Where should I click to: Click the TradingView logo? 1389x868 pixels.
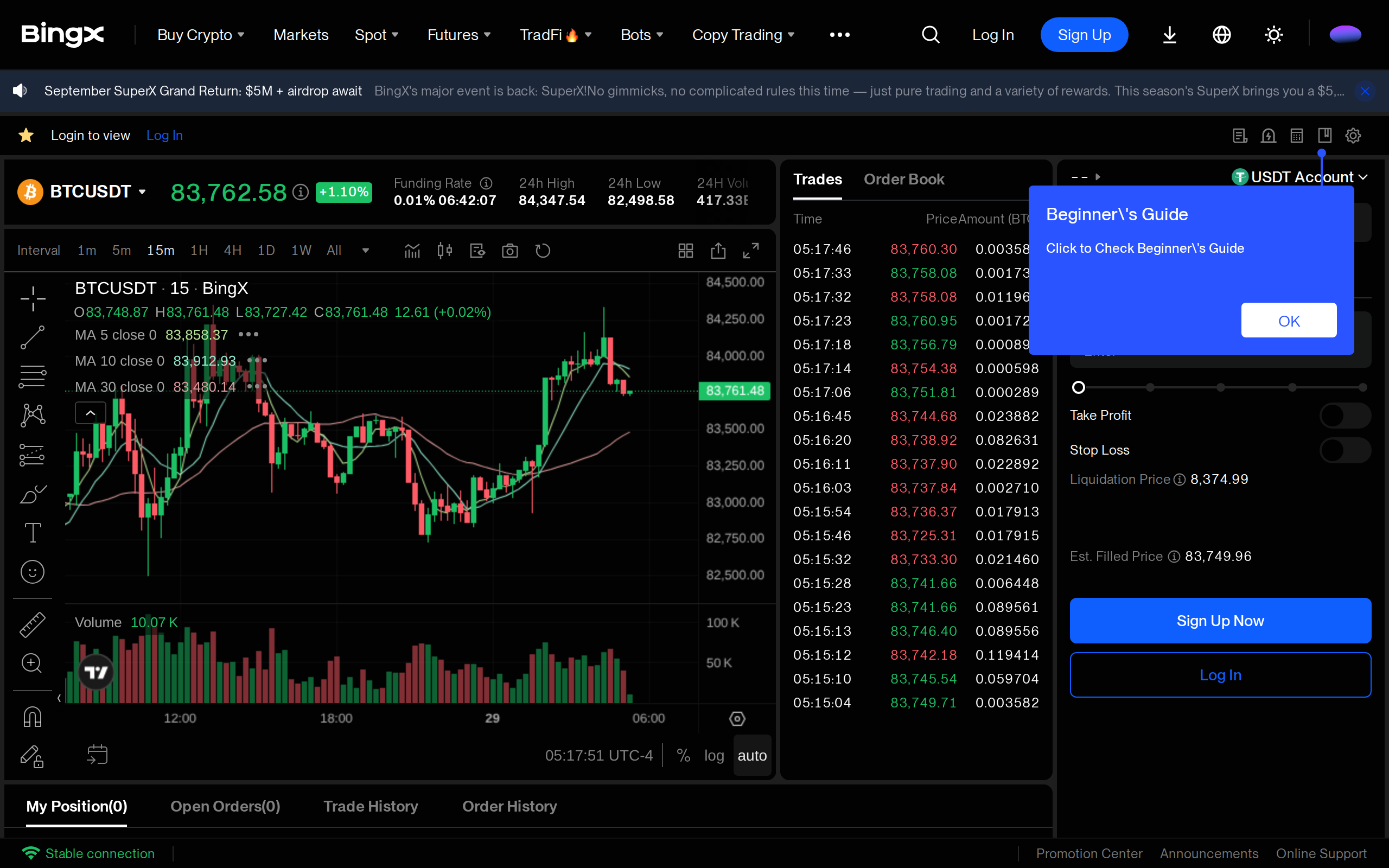tap(96, 672)
